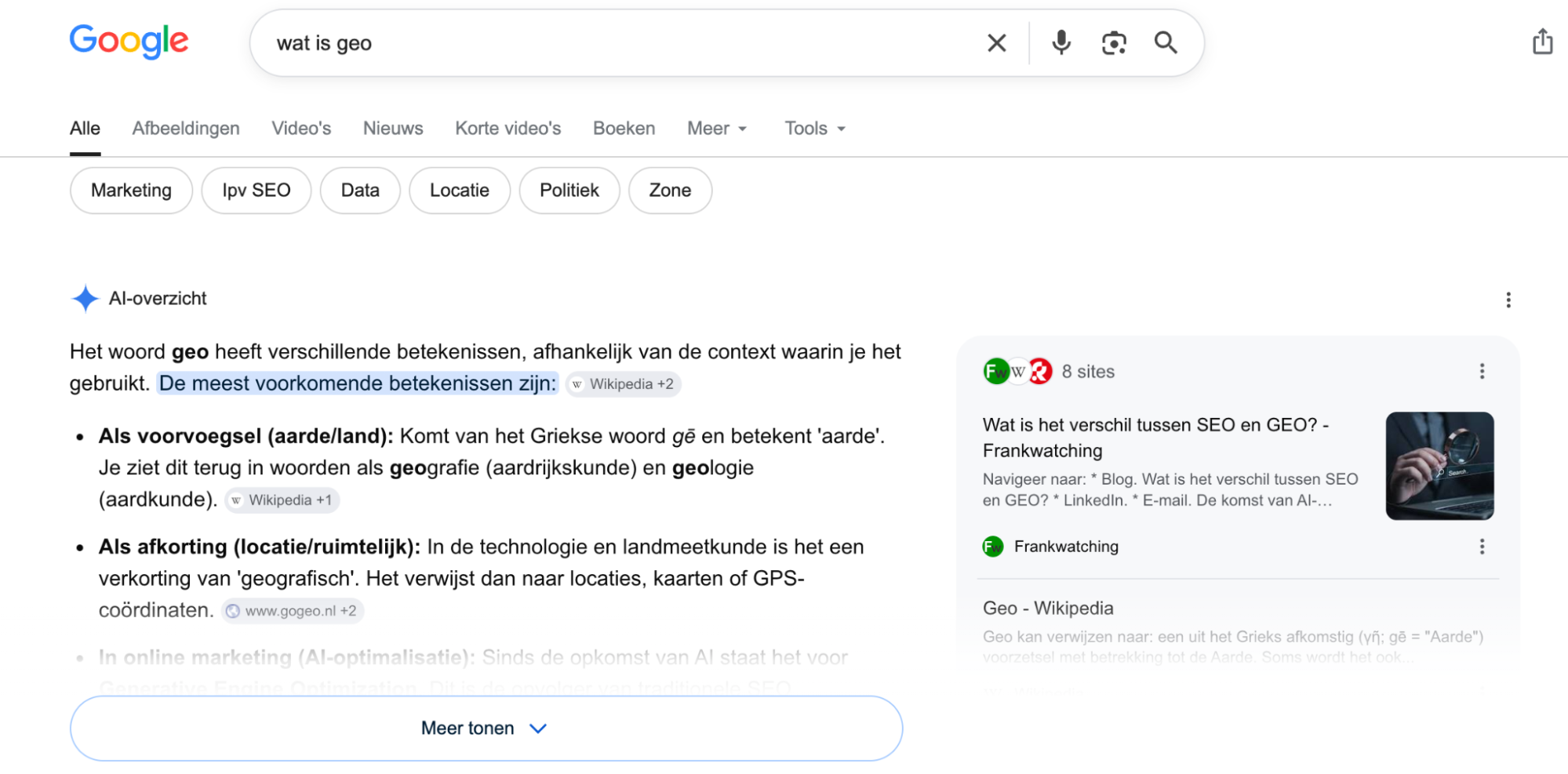
Task: Click the 'Navigeer naar: * Blog.' snippet text
Action: (x=1059, y=479)
